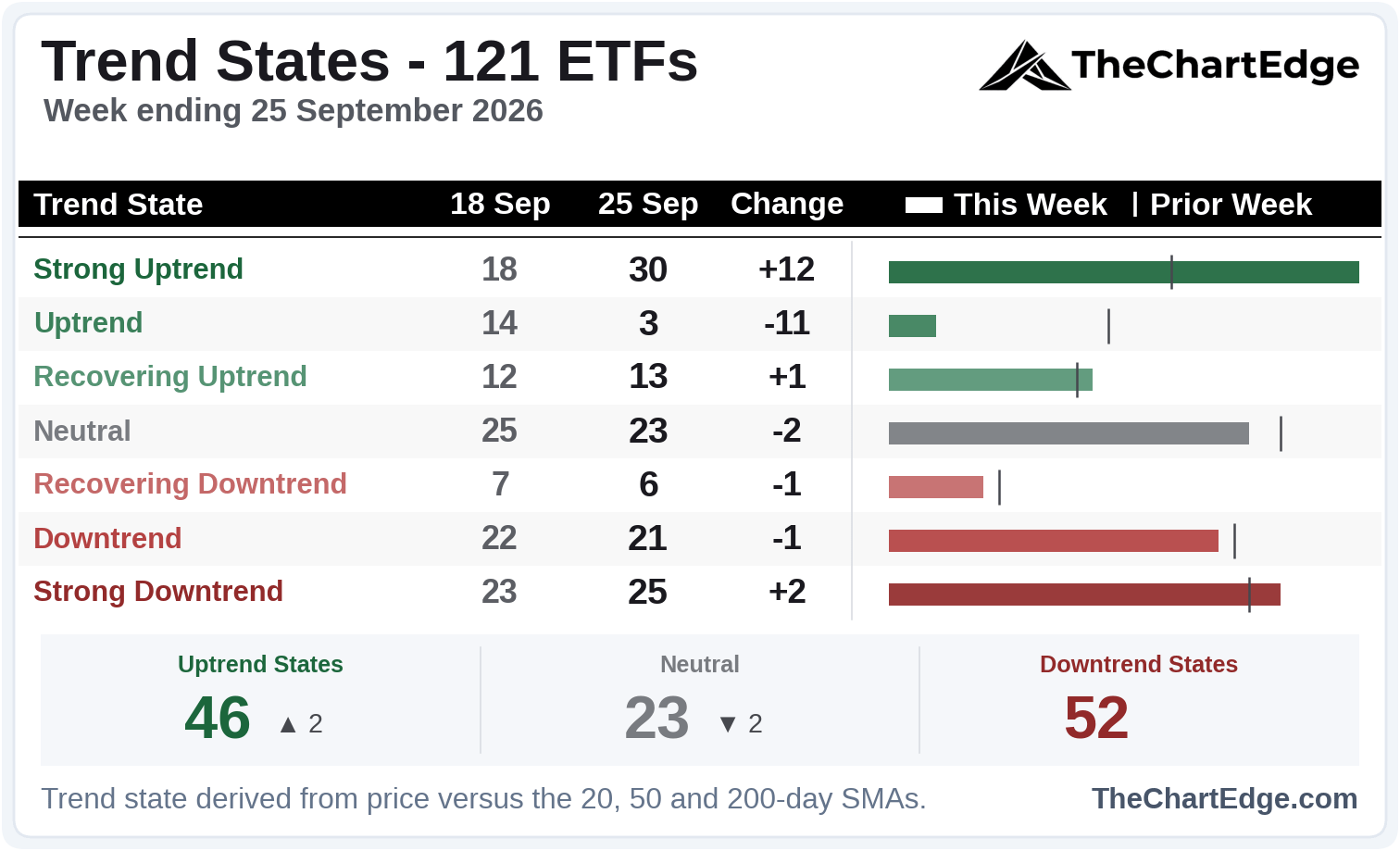
Task: Click the up triangle beside Uptrend States 46
Action: coord(288,724)
